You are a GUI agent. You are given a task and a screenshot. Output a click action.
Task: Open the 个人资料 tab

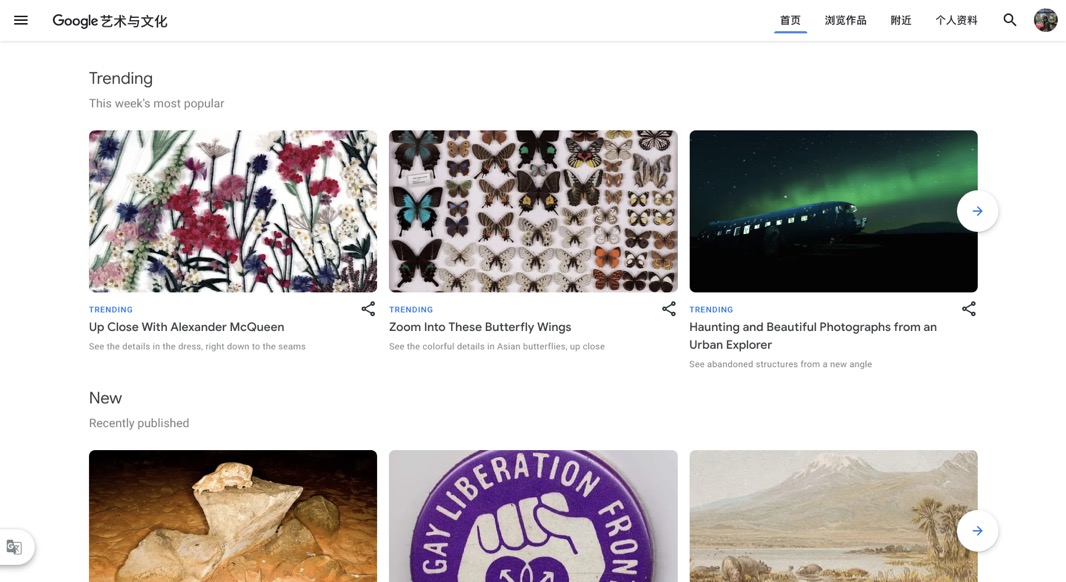coord(956,20)
